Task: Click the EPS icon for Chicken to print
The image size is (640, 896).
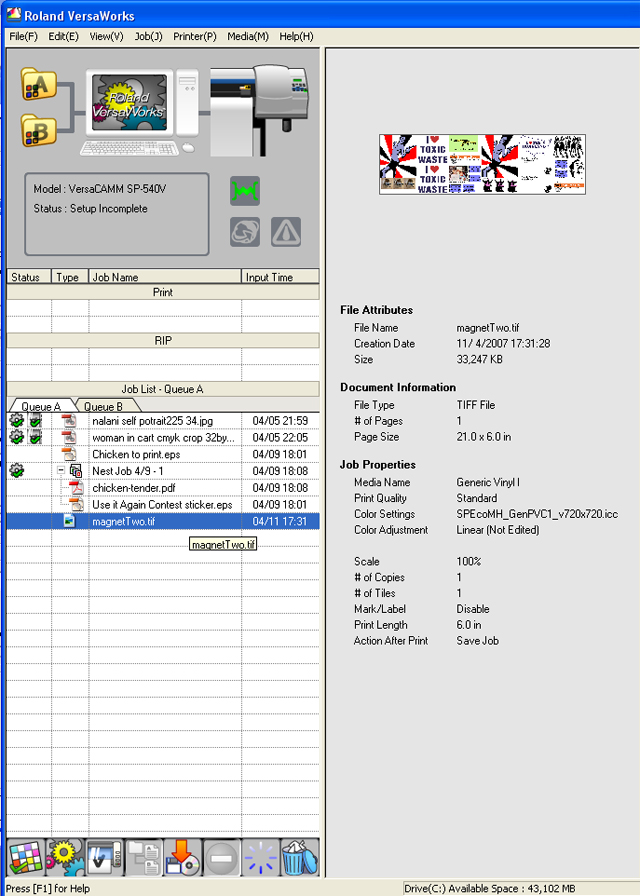Action: [x=69, y=454]
